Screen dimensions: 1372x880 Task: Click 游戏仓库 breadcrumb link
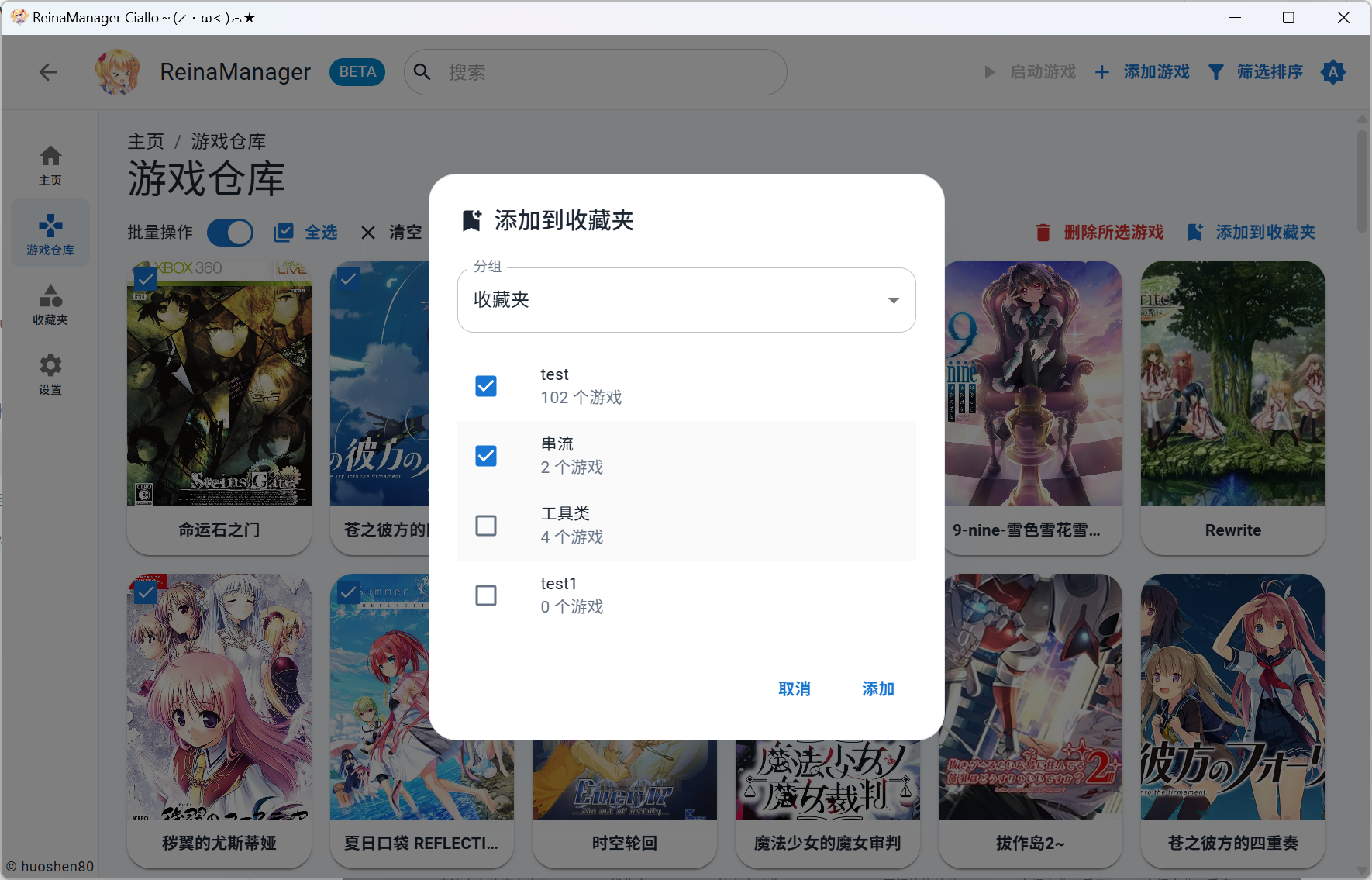coord(229,142)
